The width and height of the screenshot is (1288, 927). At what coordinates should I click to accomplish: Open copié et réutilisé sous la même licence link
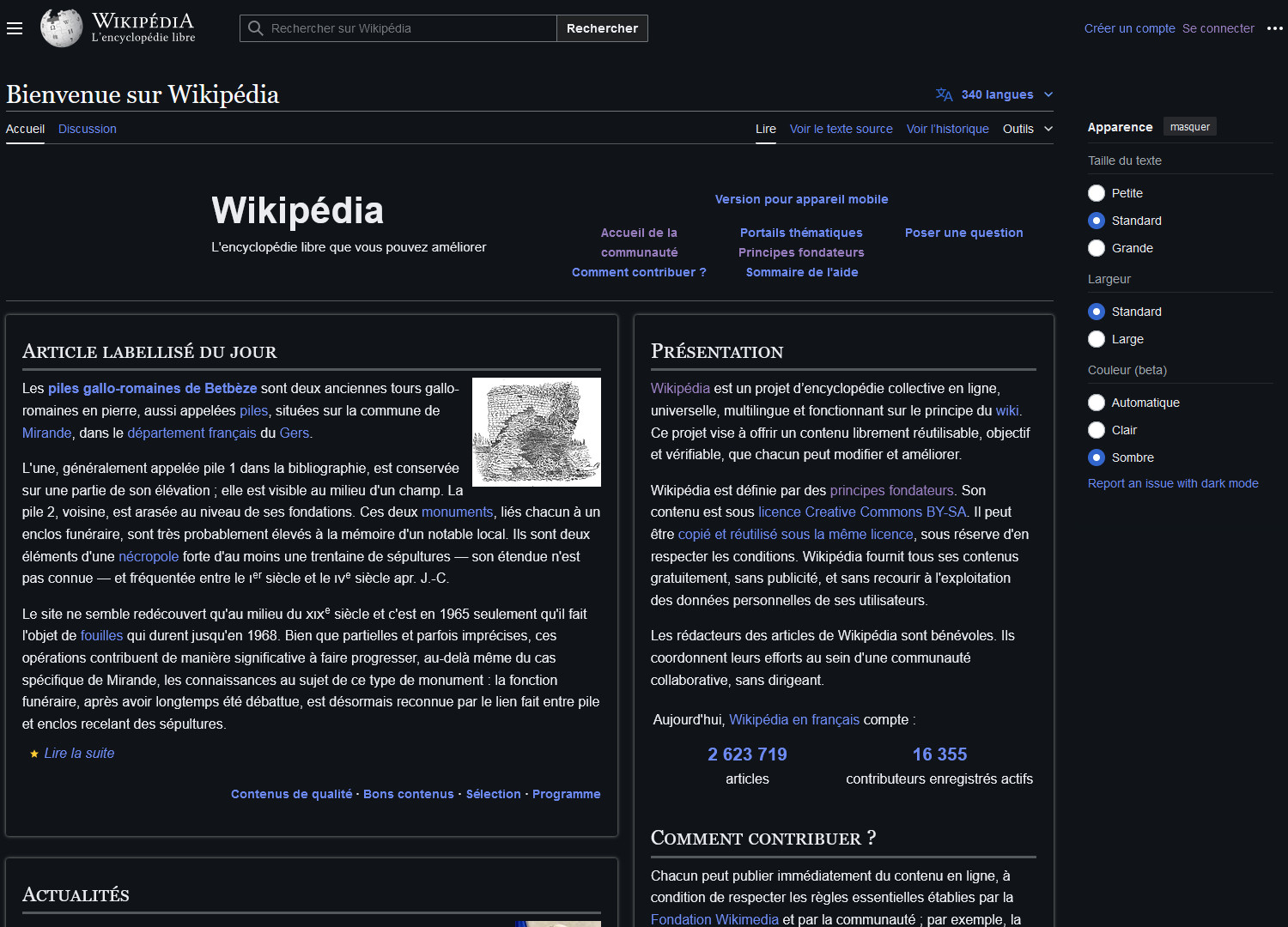[x=796, y=535]
